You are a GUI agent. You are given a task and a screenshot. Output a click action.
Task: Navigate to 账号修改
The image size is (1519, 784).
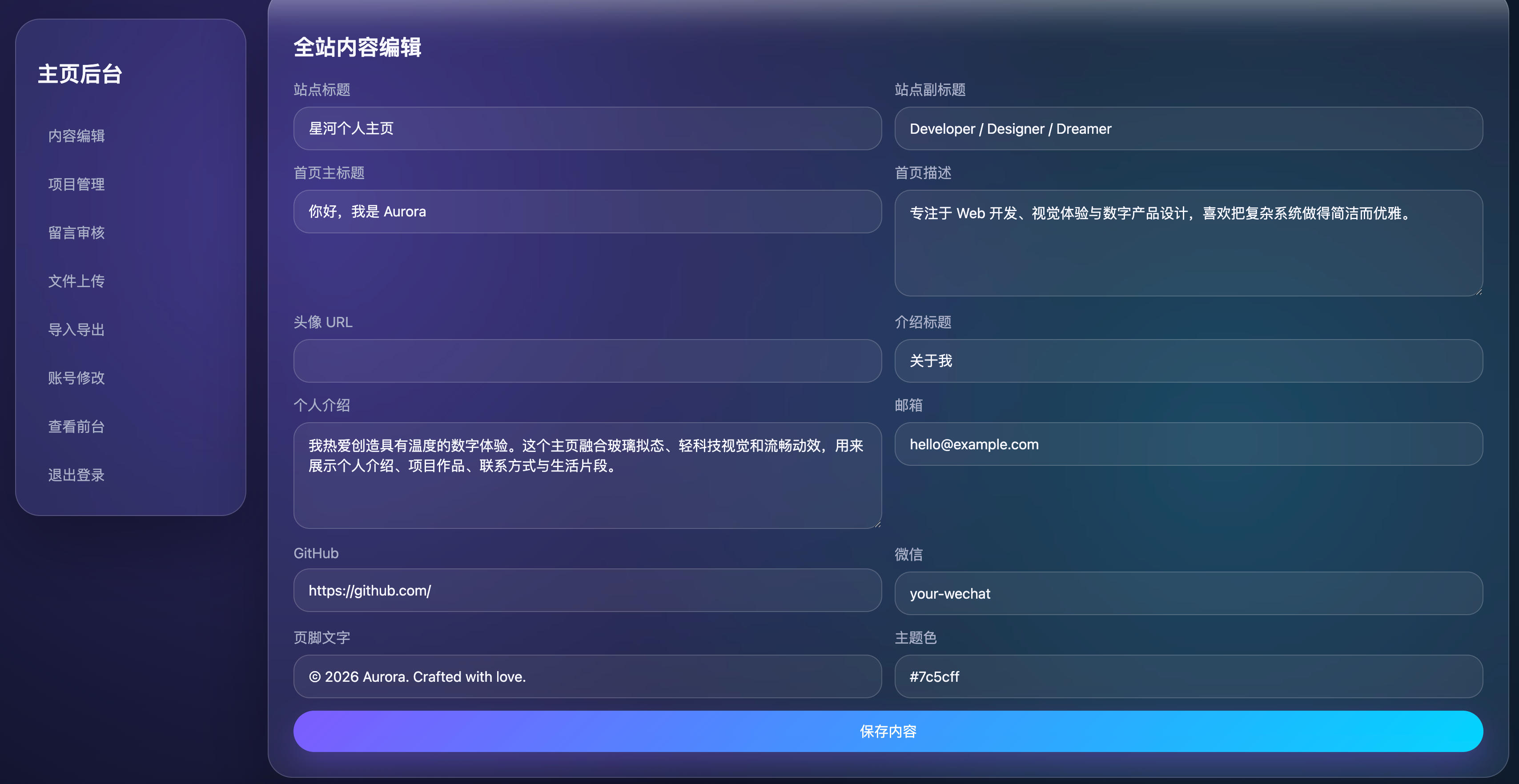76,378
